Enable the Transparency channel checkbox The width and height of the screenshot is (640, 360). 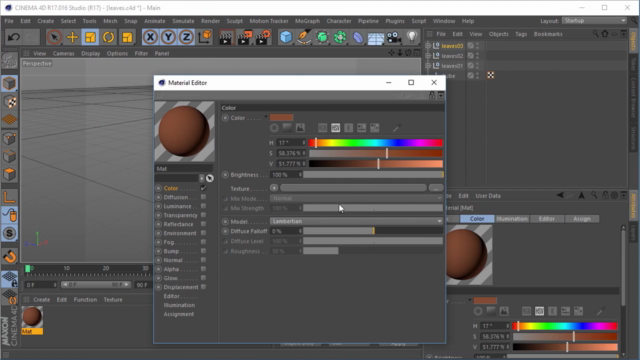tap(203, 215)
